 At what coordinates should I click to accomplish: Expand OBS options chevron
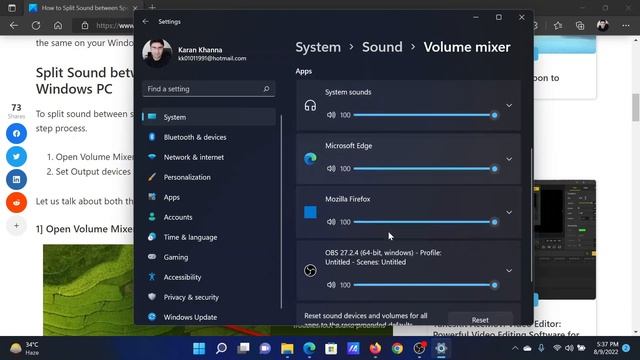509,271
